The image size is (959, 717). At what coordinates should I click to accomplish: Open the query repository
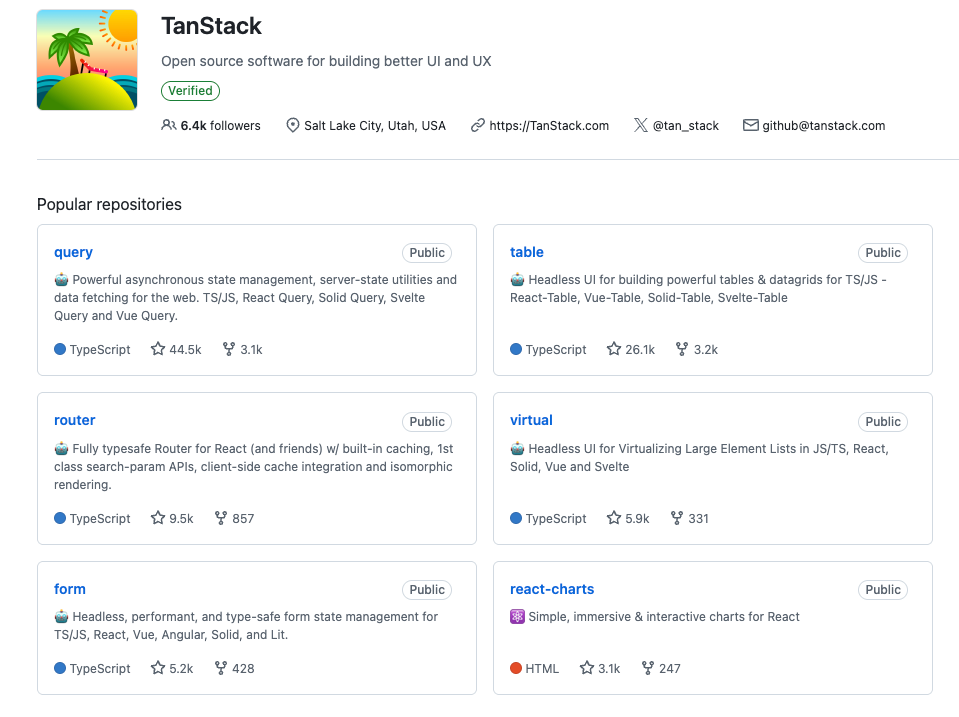point(73,252)
